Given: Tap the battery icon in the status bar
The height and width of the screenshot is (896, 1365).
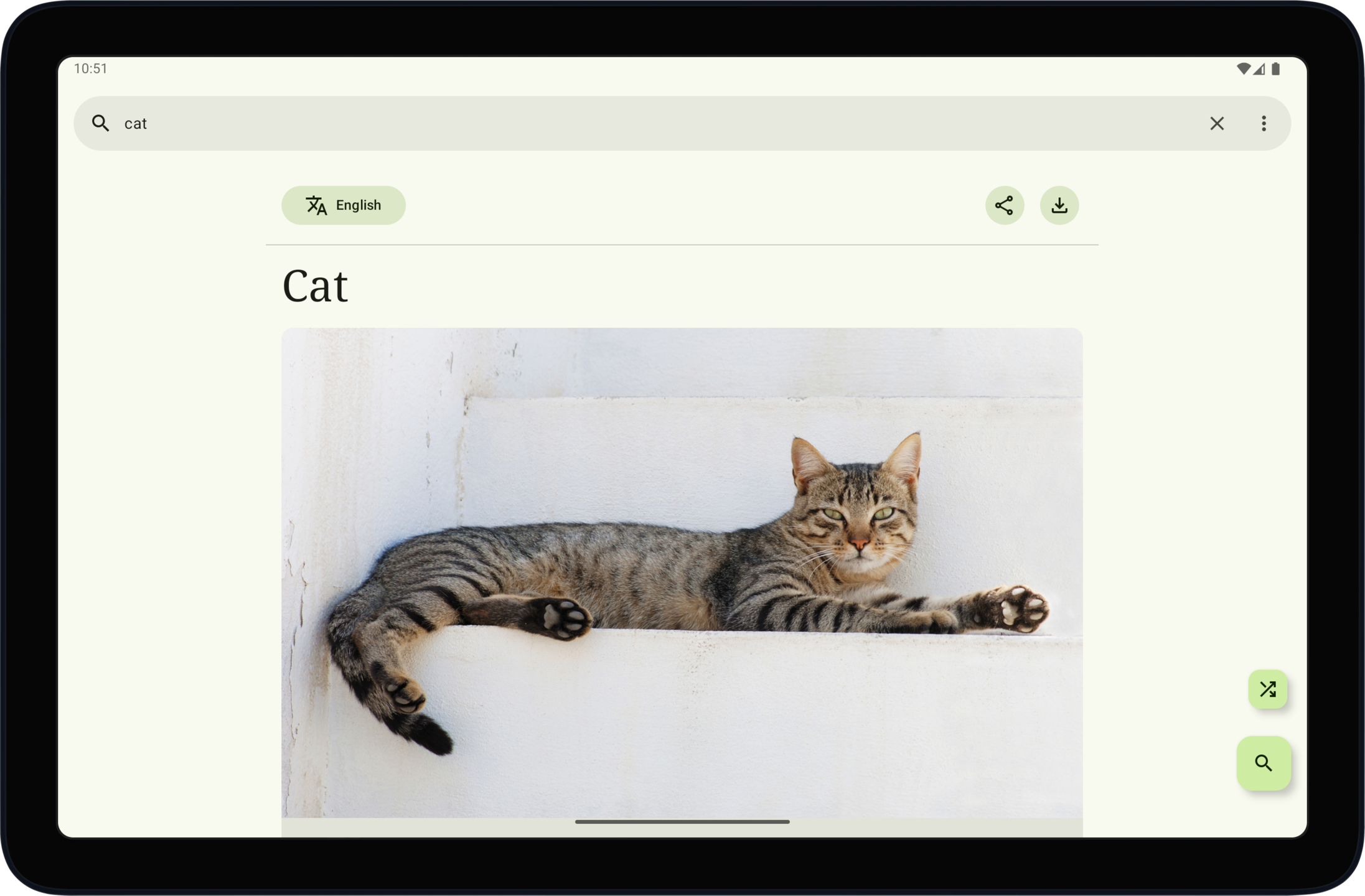Looking at the screenshot, I should click(1275, 69).
